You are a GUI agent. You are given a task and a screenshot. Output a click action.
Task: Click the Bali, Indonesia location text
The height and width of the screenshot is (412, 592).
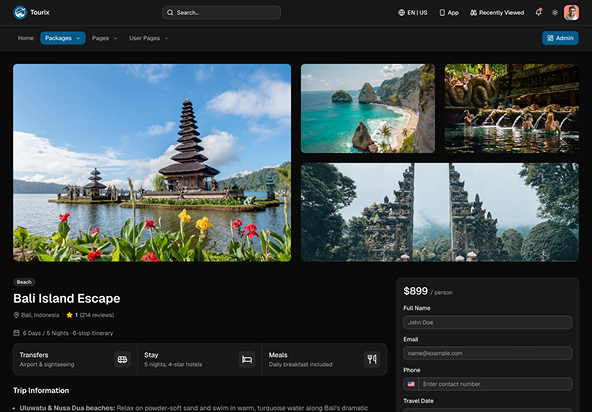(40, 315)
